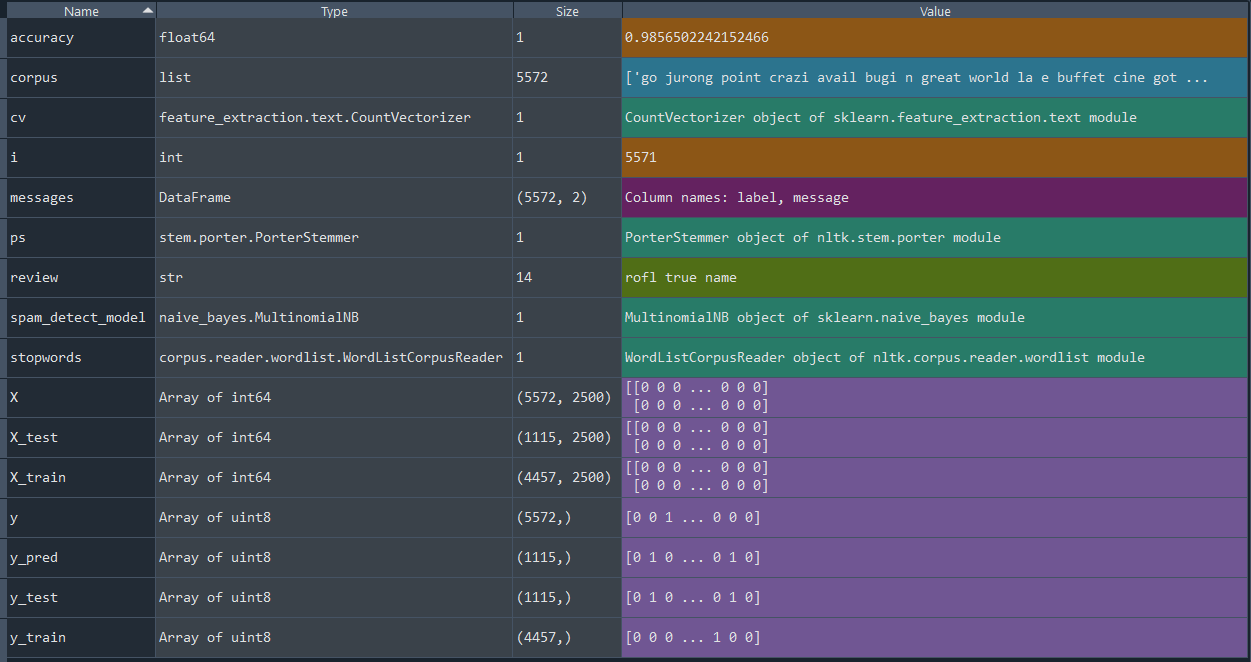Click the Value column header
Screen dimensions: 1251x662
935,11
